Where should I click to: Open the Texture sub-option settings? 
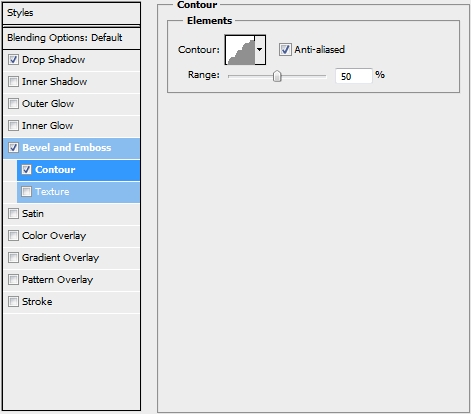click(x=78, y=192)
